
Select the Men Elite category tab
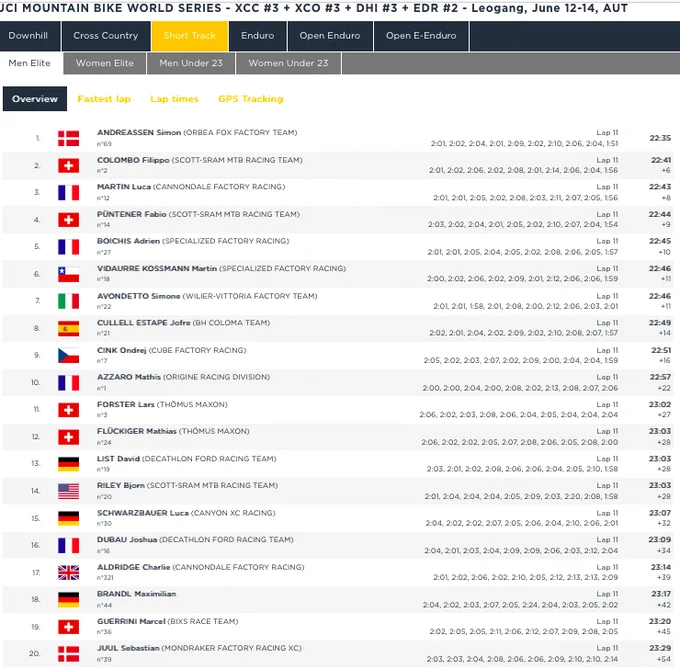[29, 63]
